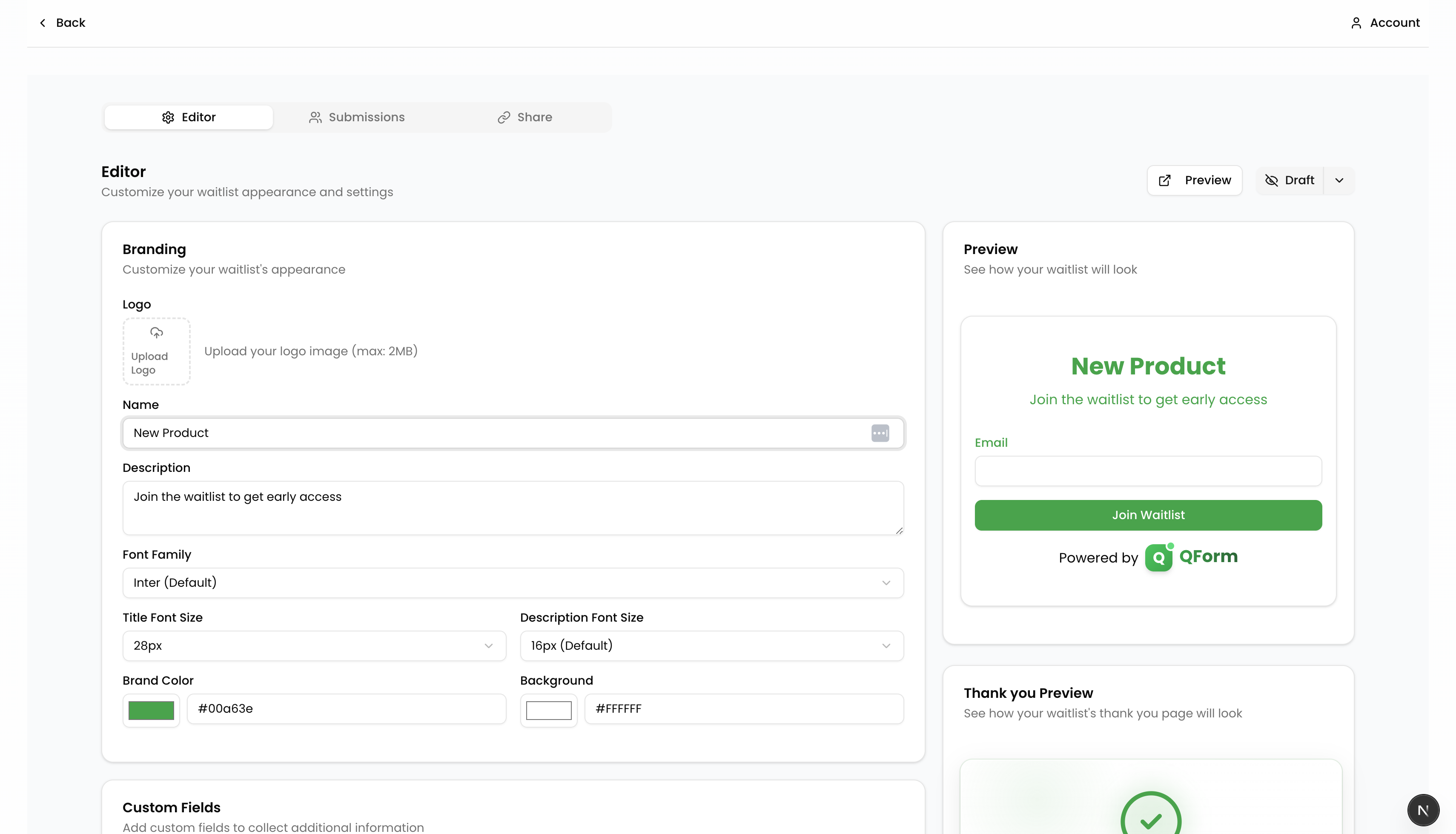Click the people icon on Submissions tab
Image resolution: width=1456 pixels, height=834 pixels.
point(315,117)
